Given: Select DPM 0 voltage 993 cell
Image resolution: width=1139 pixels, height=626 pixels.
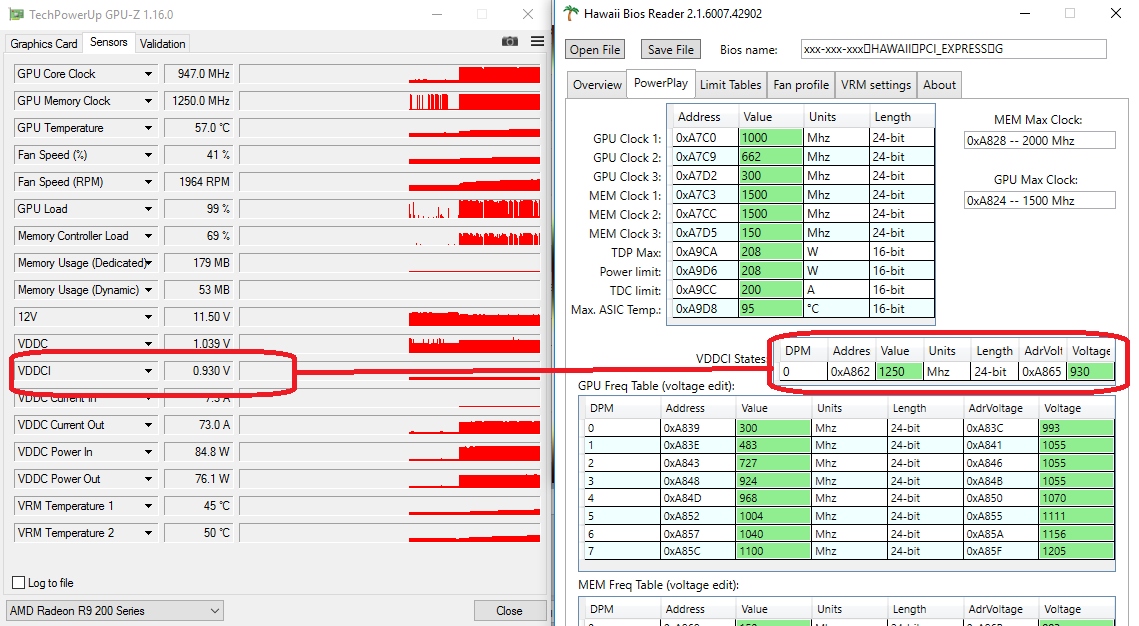Looking at the screenshot, I should coord(1076,428).
